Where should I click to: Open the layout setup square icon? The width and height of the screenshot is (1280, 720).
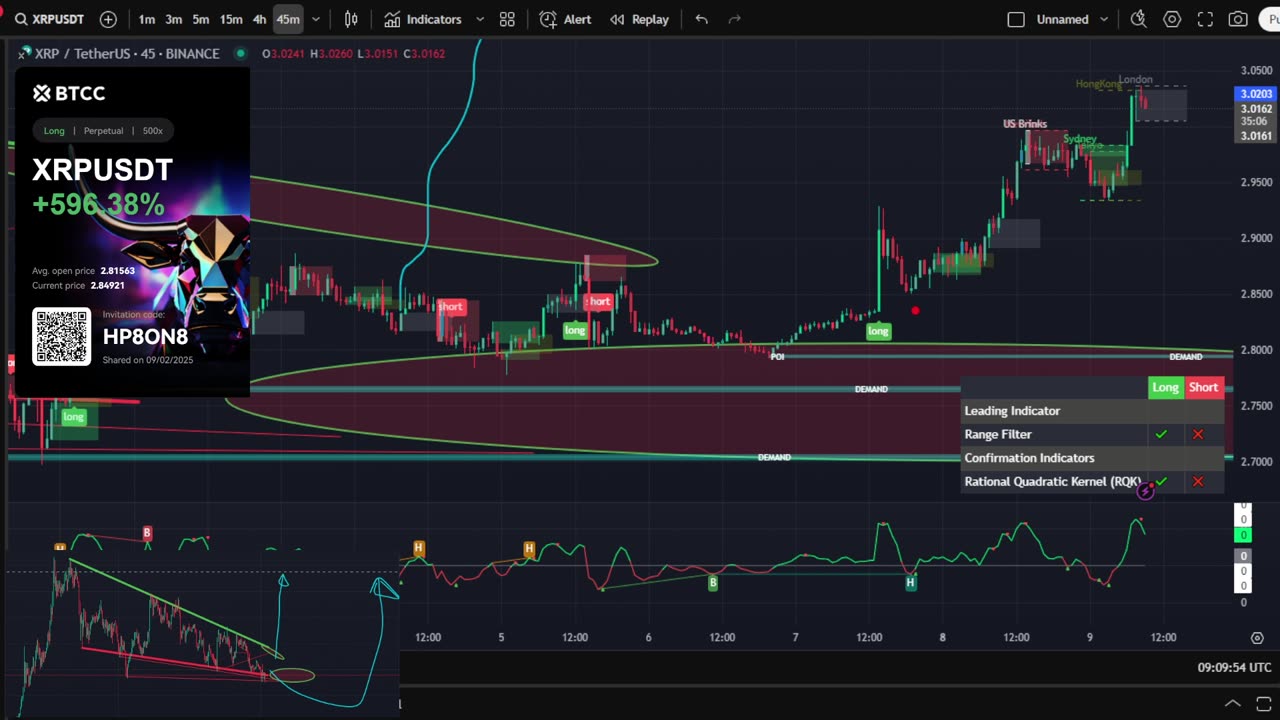point(1016,19)
